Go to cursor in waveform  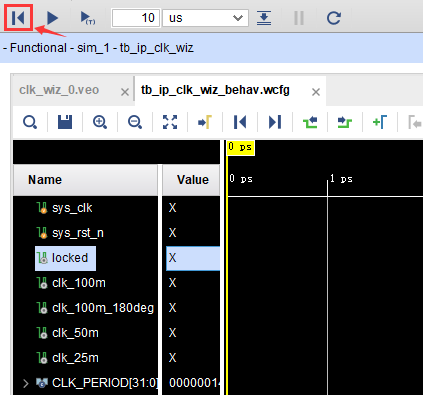click(x=205, y=122)
